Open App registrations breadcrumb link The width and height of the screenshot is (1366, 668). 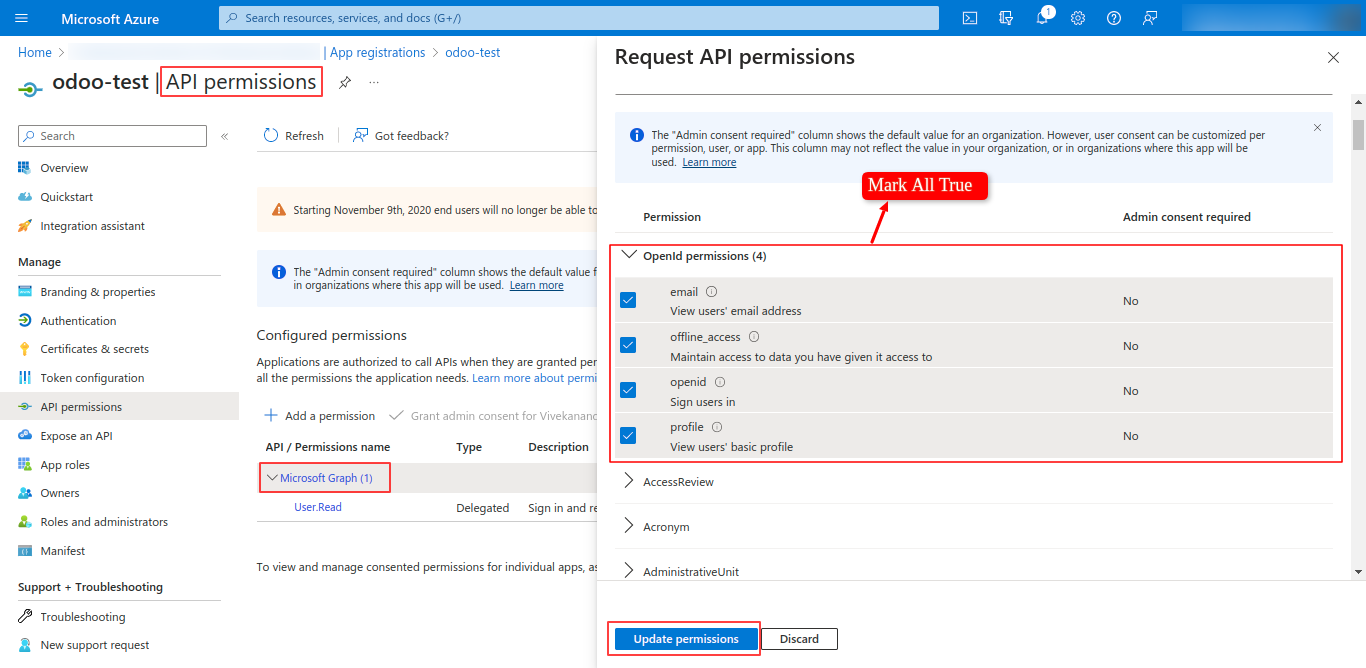tap(377, 52)
